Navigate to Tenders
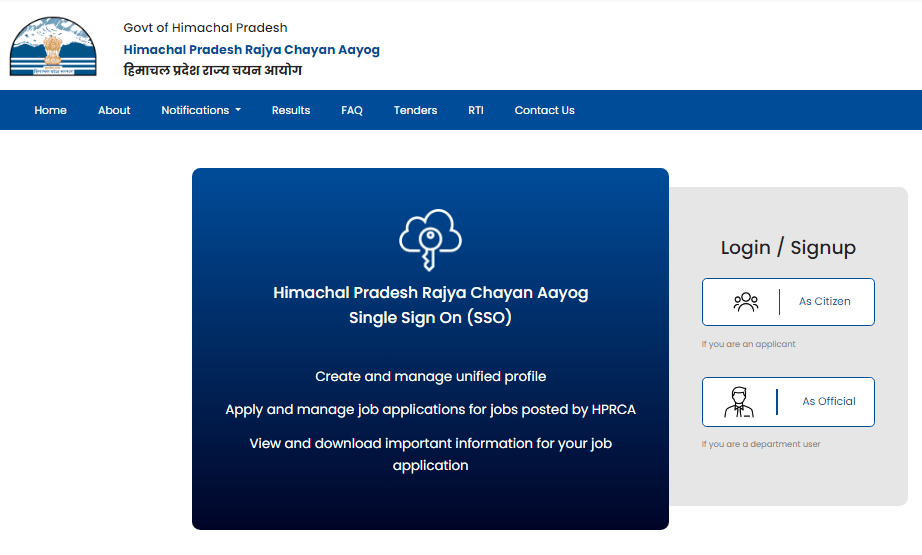This screenshot has height=555, width=922. pos(415,110)
